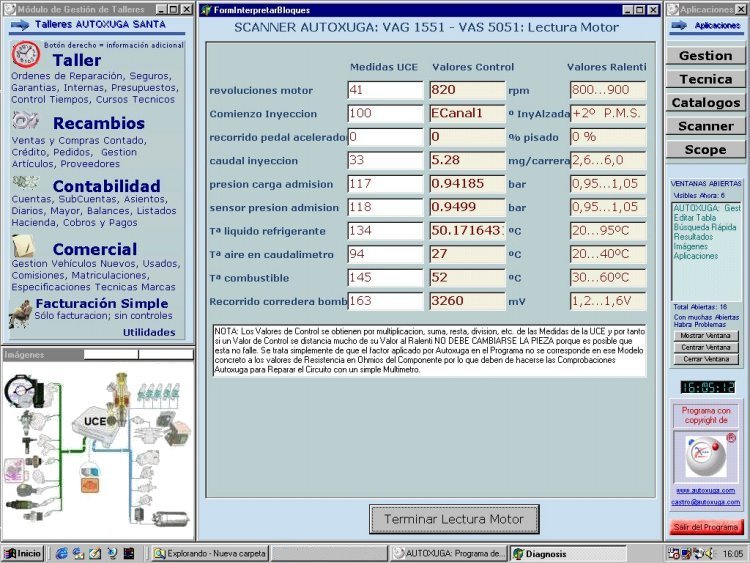Select 'Resultados' in open windows list
This screenshot has height=563, width=750.
pyautogui.click(x=693, y=237)
